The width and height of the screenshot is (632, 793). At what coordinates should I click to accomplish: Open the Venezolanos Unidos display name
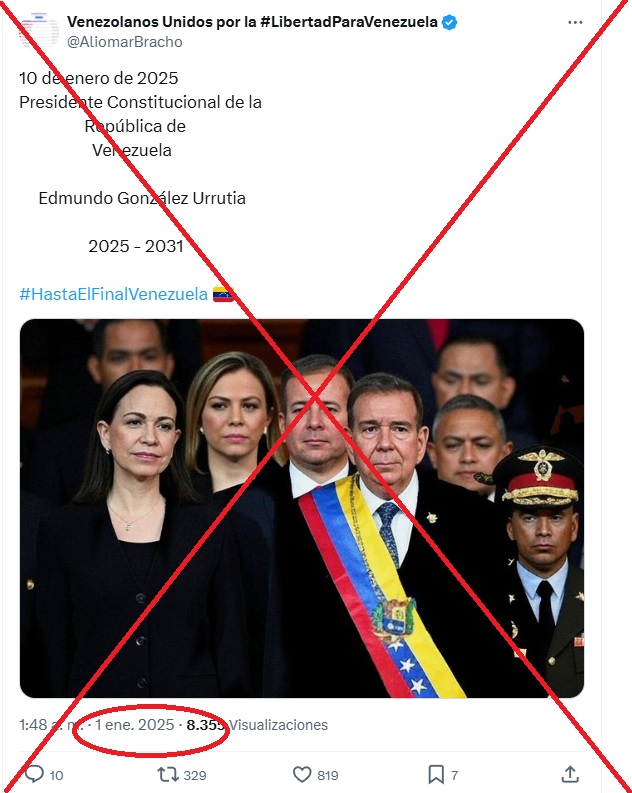(252, 22)
